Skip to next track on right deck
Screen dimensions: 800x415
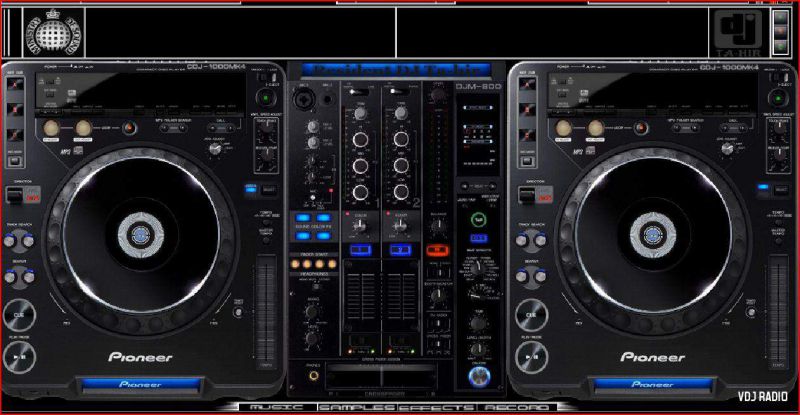click(x=540, y=240)
